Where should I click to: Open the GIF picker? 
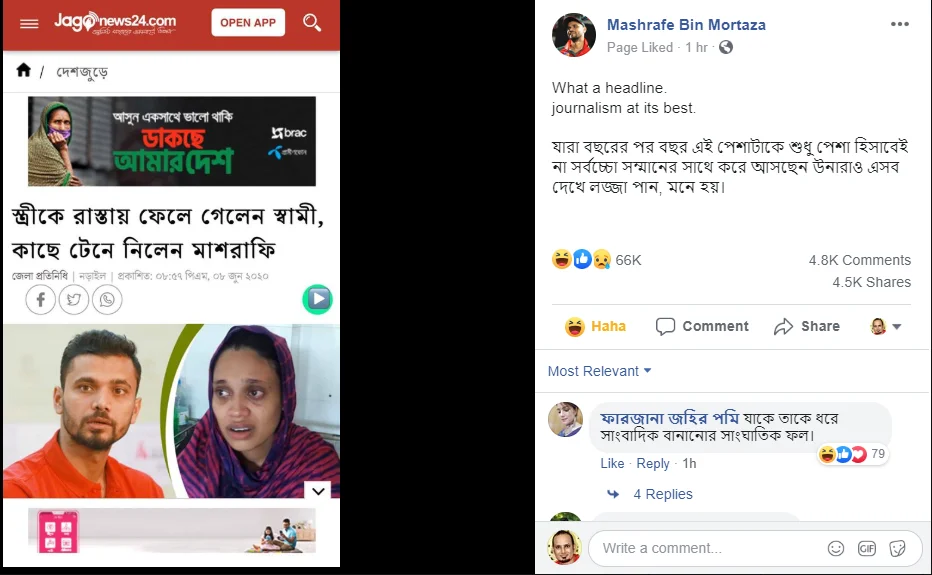point(867,548)
